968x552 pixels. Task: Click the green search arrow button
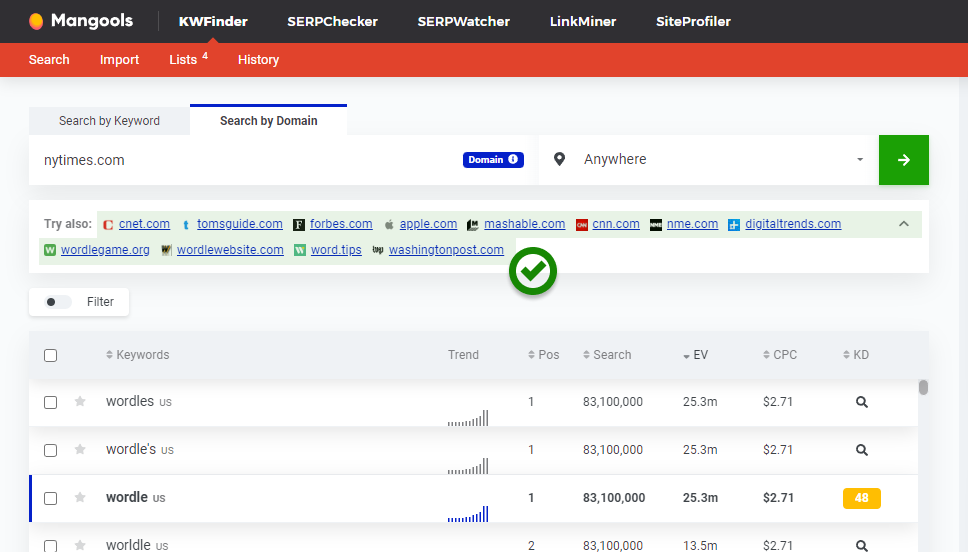[903, 160]
